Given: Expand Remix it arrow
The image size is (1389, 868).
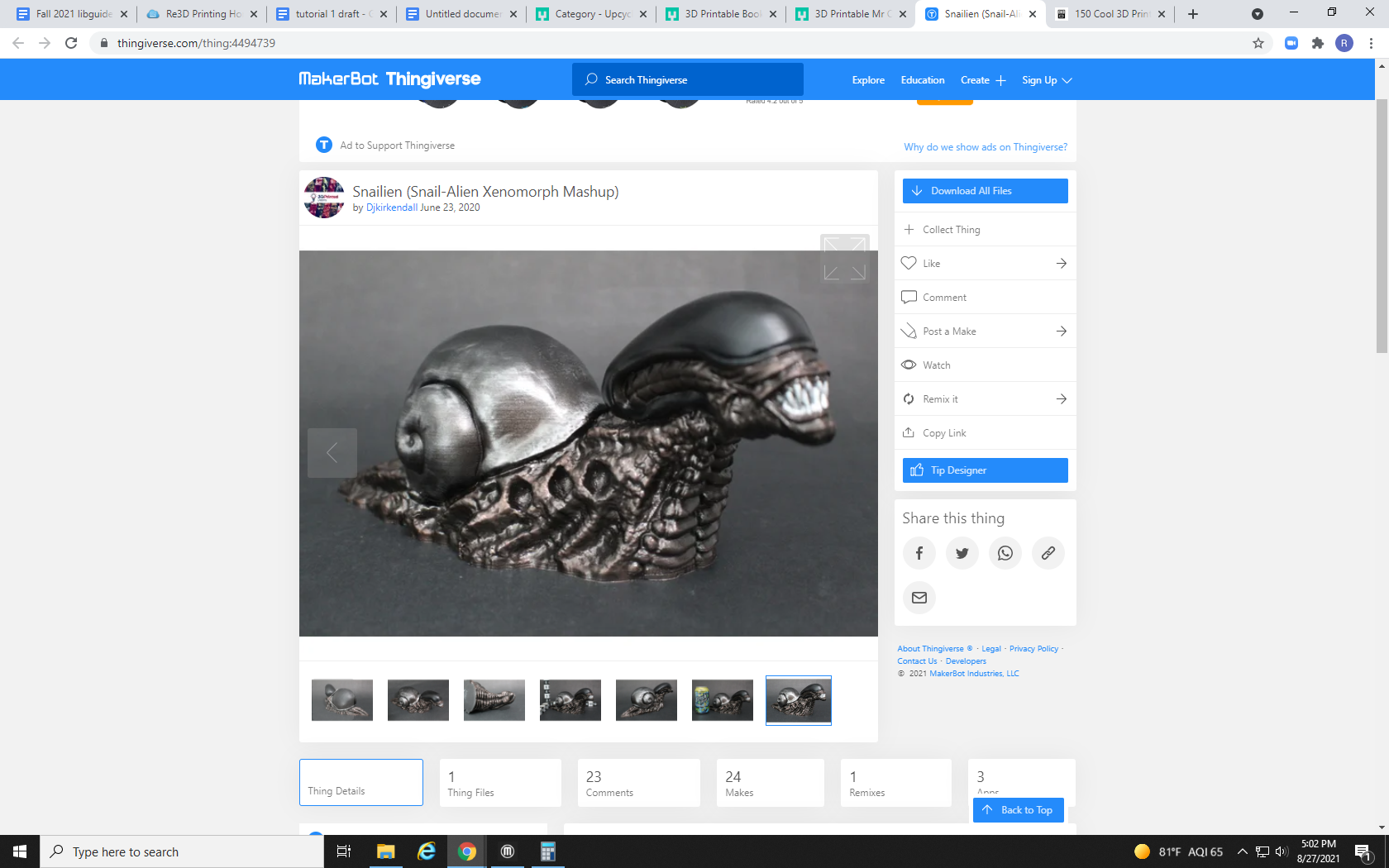Looking at the screenshot, I should coord(1062,398).
